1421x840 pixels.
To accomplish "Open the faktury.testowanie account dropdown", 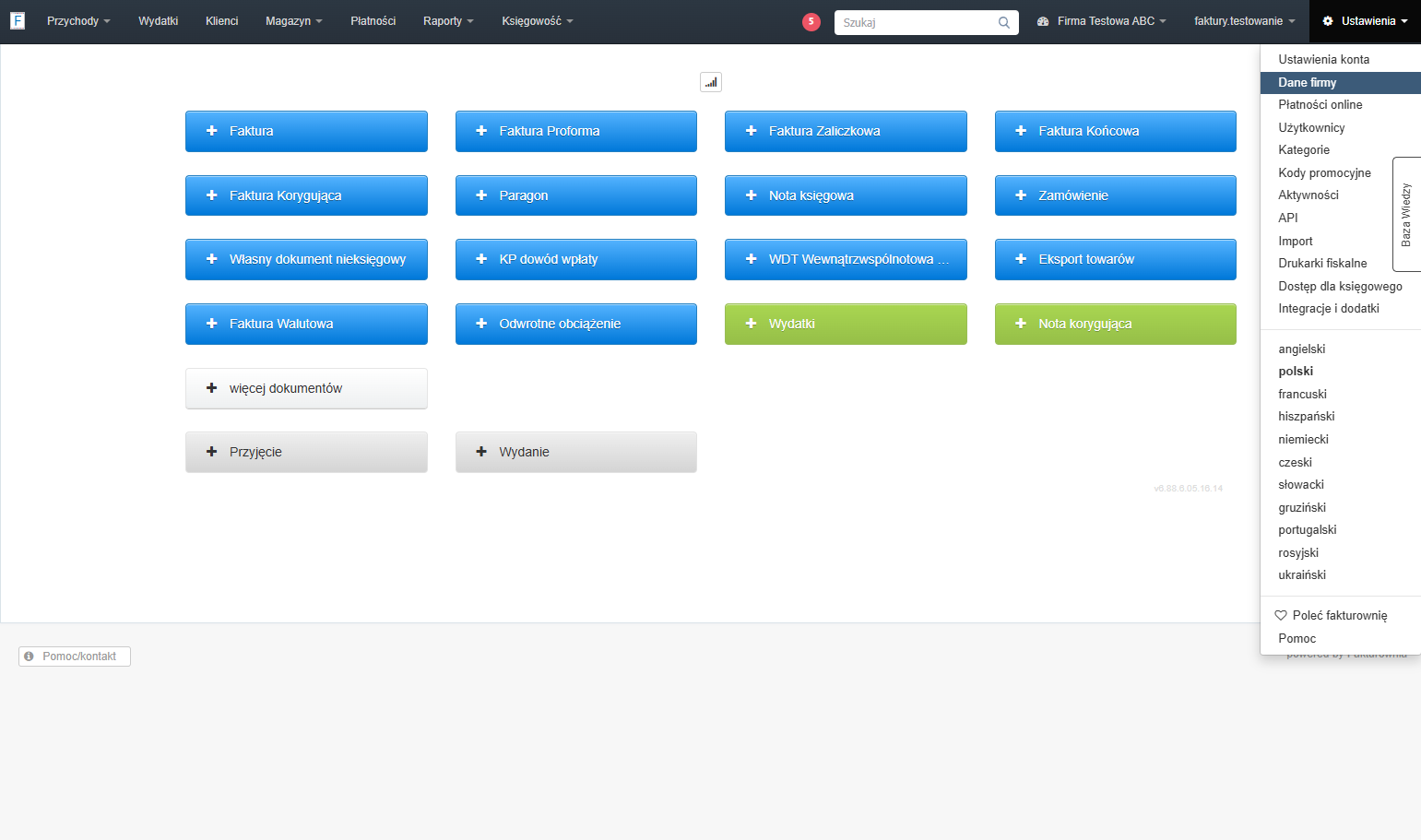I will pyautogui.click(x=1245, y=21).
